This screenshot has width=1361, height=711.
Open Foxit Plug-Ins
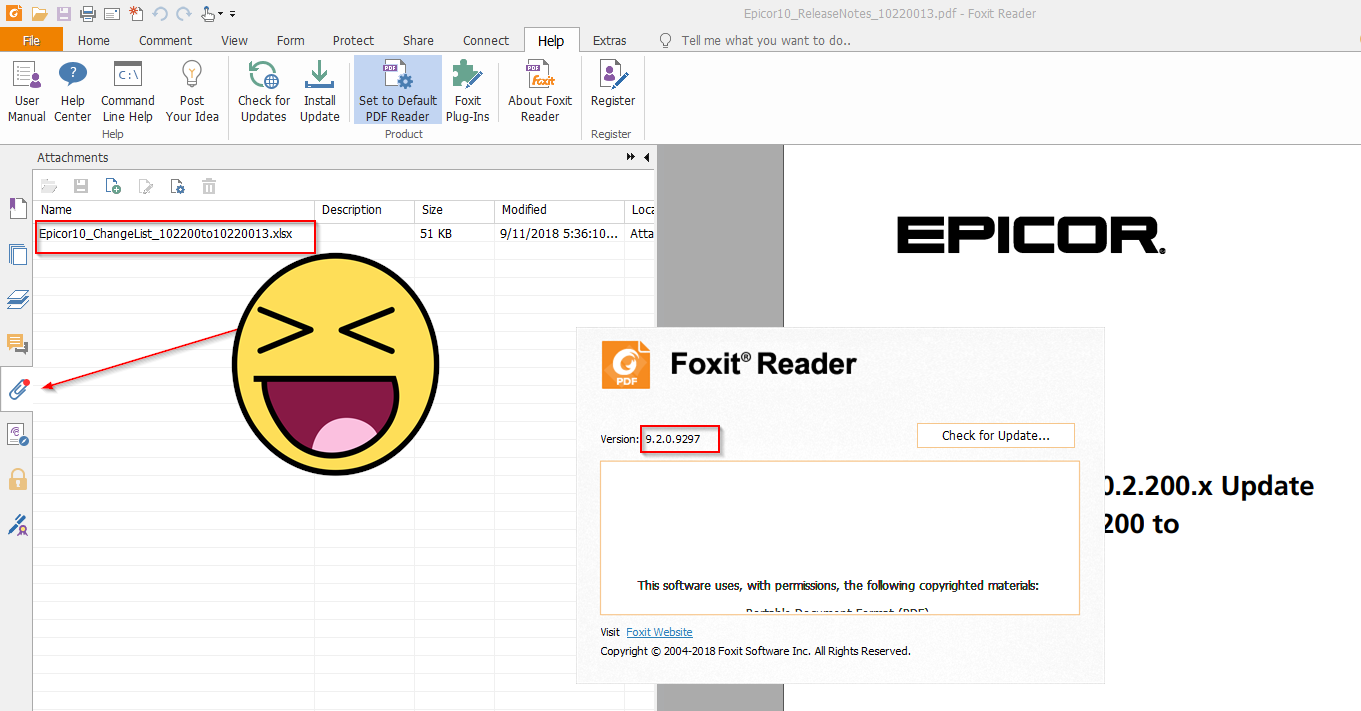click(468, 91)
